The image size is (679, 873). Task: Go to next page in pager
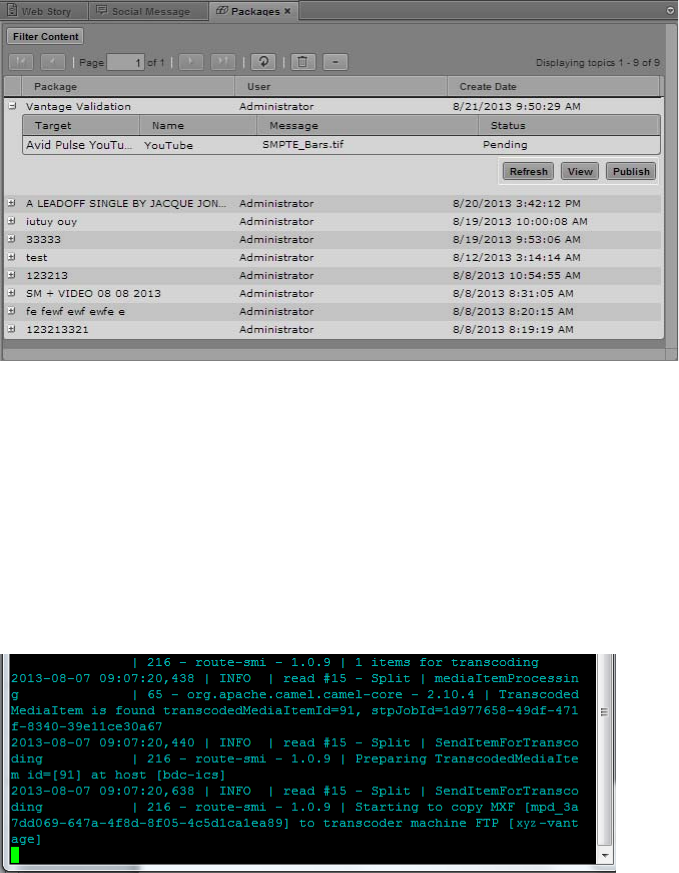191,62
